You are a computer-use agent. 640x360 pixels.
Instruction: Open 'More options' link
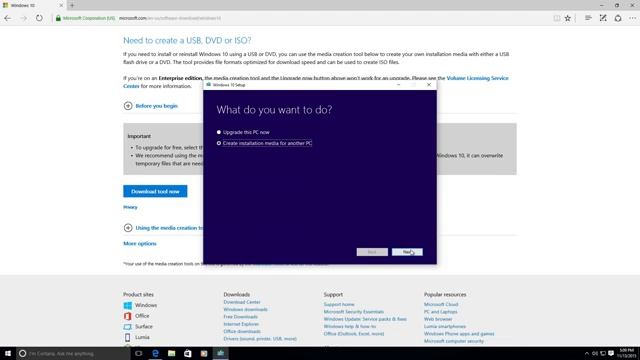[x=140, y=244]
